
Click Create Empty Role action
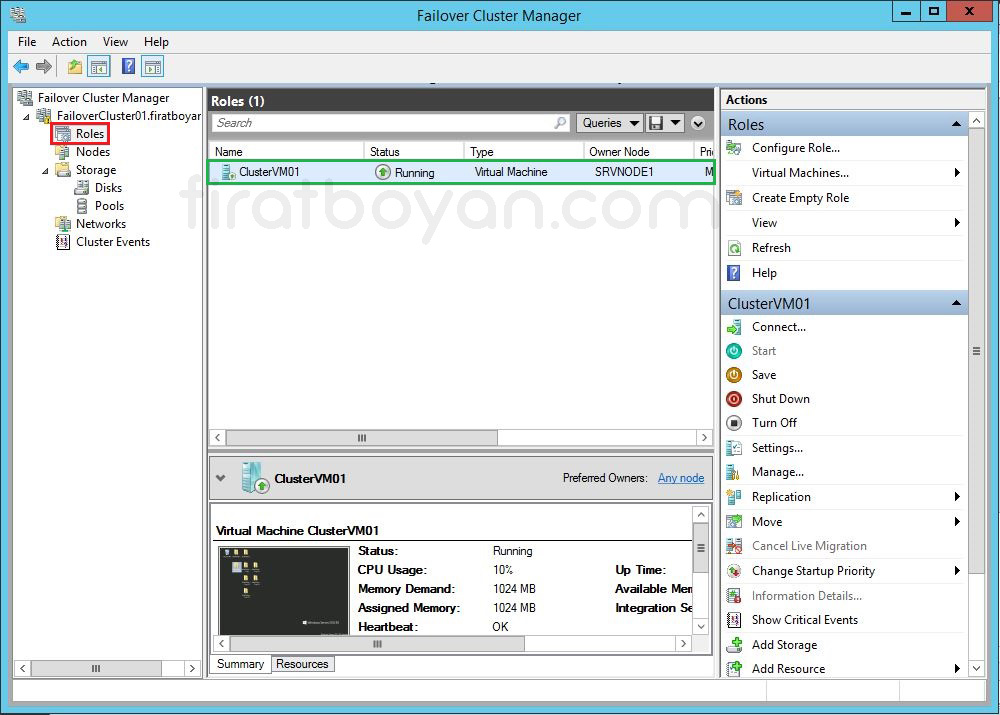click(800, 198)
